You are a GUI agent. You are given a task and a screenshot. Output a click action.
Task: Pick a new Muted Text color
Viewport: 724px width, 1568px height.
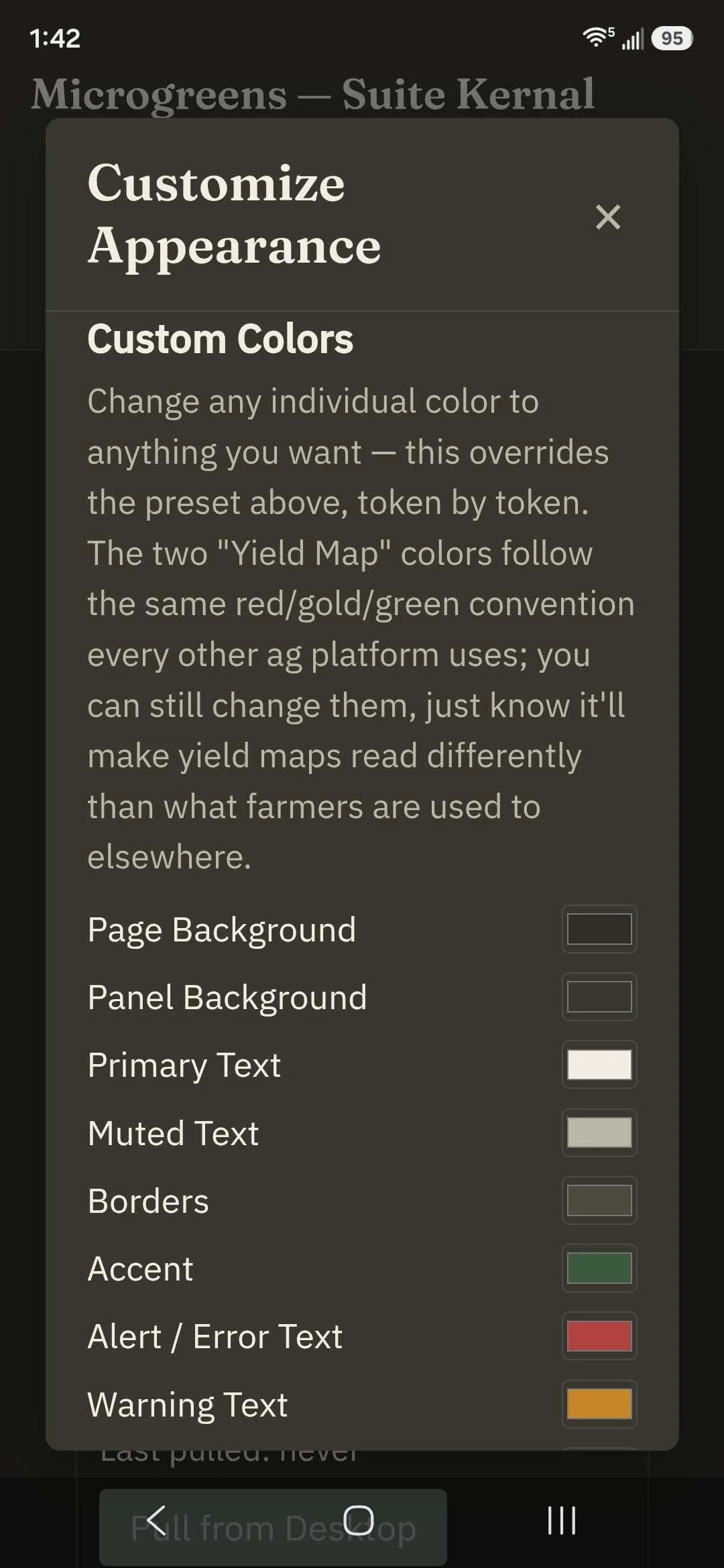(x=599, y=1132)
